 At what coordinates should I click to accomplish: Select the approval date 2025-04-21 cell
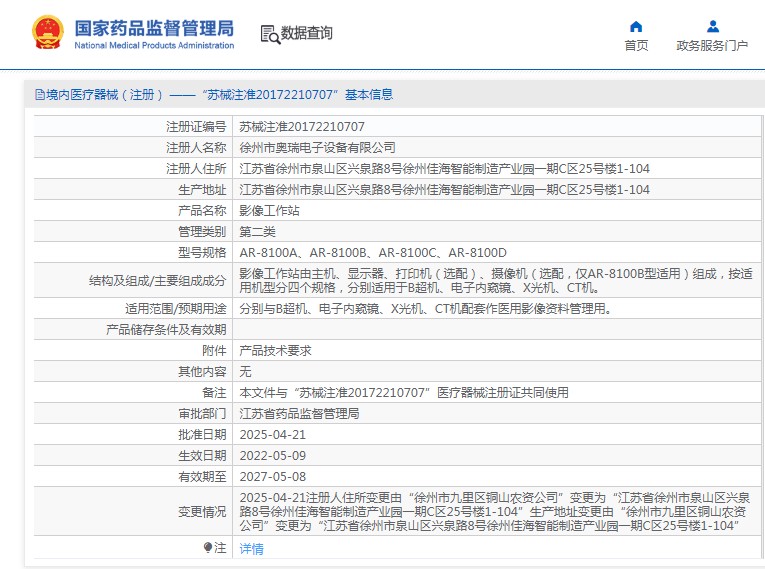click(272, 435)
